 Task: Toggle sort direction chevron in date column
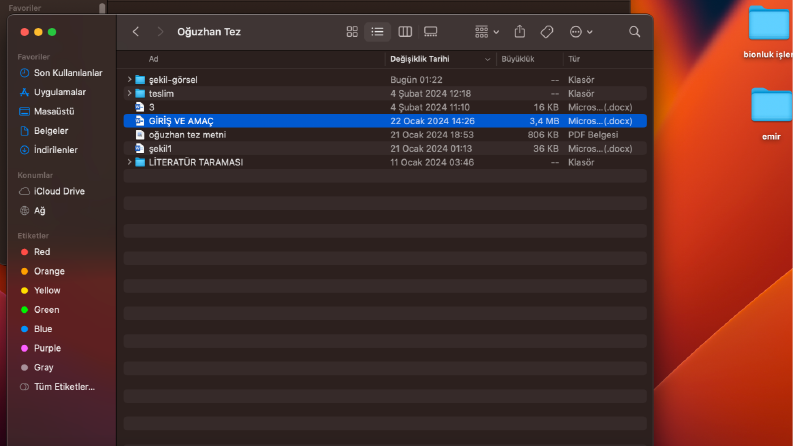[487, 59]
